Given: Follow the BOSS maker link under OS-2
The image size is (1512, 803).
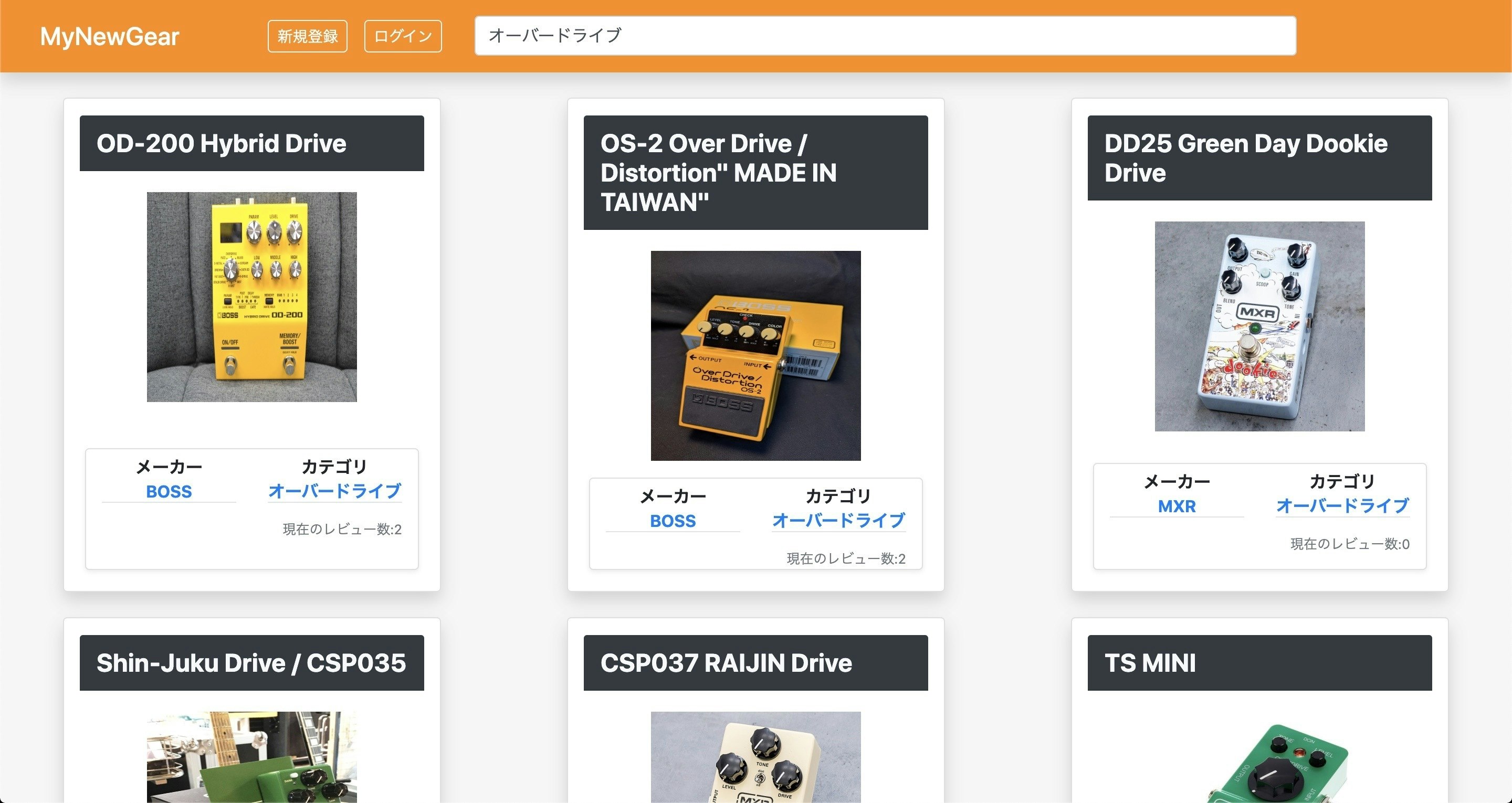Looking at the screenshot, I should (x=673, y=521).
